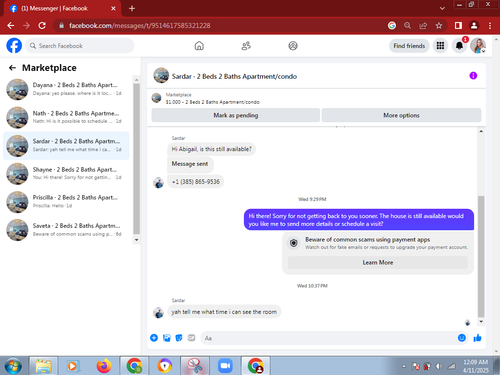Click the volume speaker tray icon
The image size is (500, 375).
point(439,366)
